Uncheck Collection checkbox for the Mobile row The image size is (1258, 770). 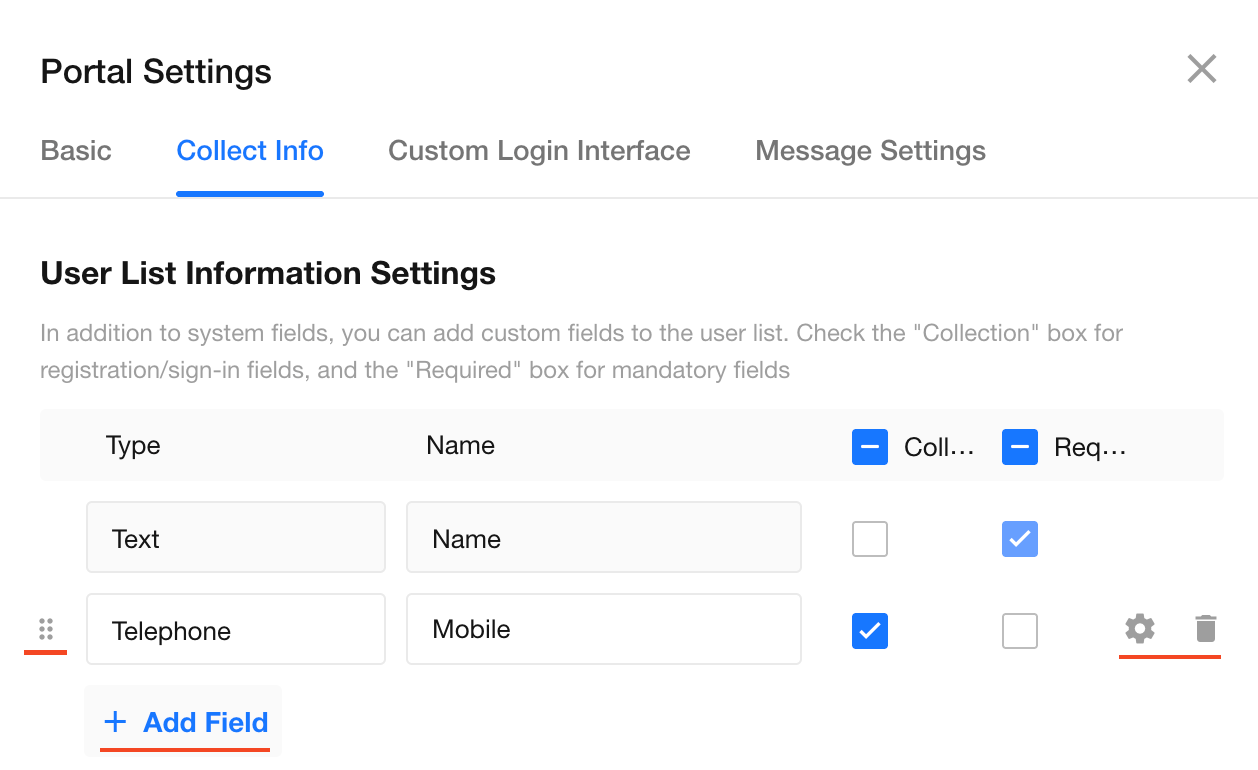[869, 631]
